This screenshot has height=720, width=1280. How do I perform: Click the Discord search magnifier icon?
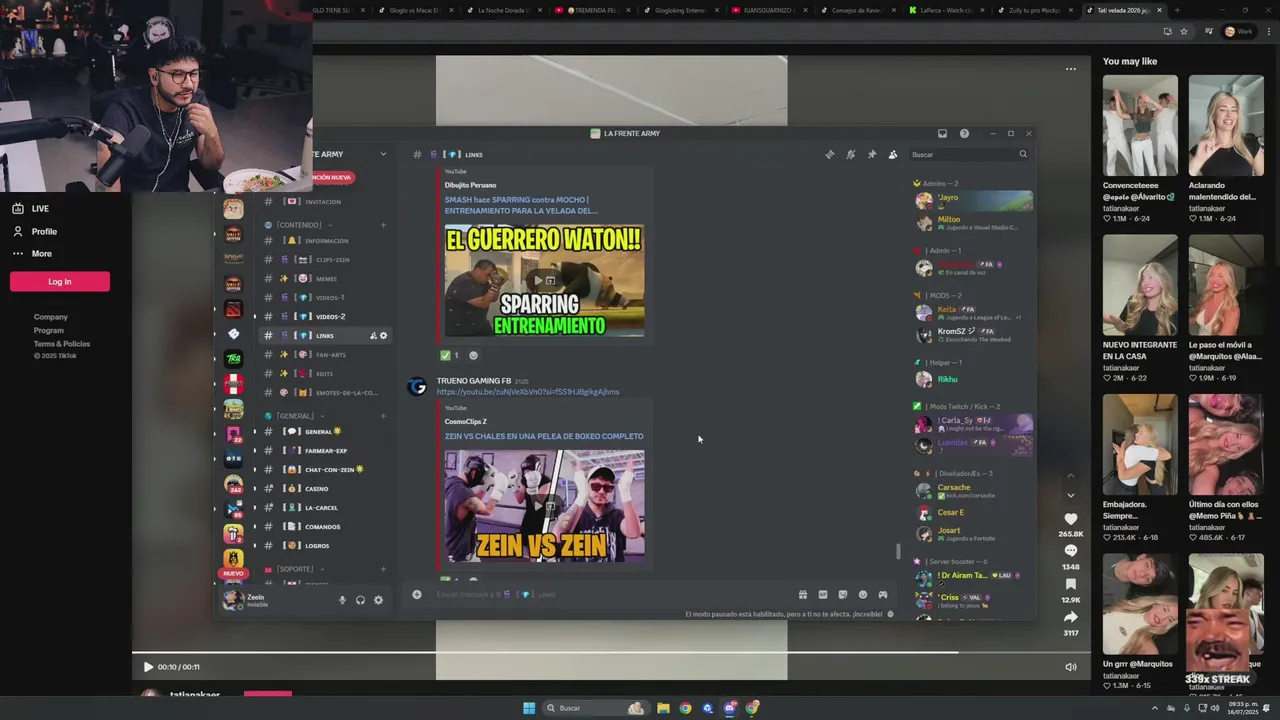(x=1023, y=154)
